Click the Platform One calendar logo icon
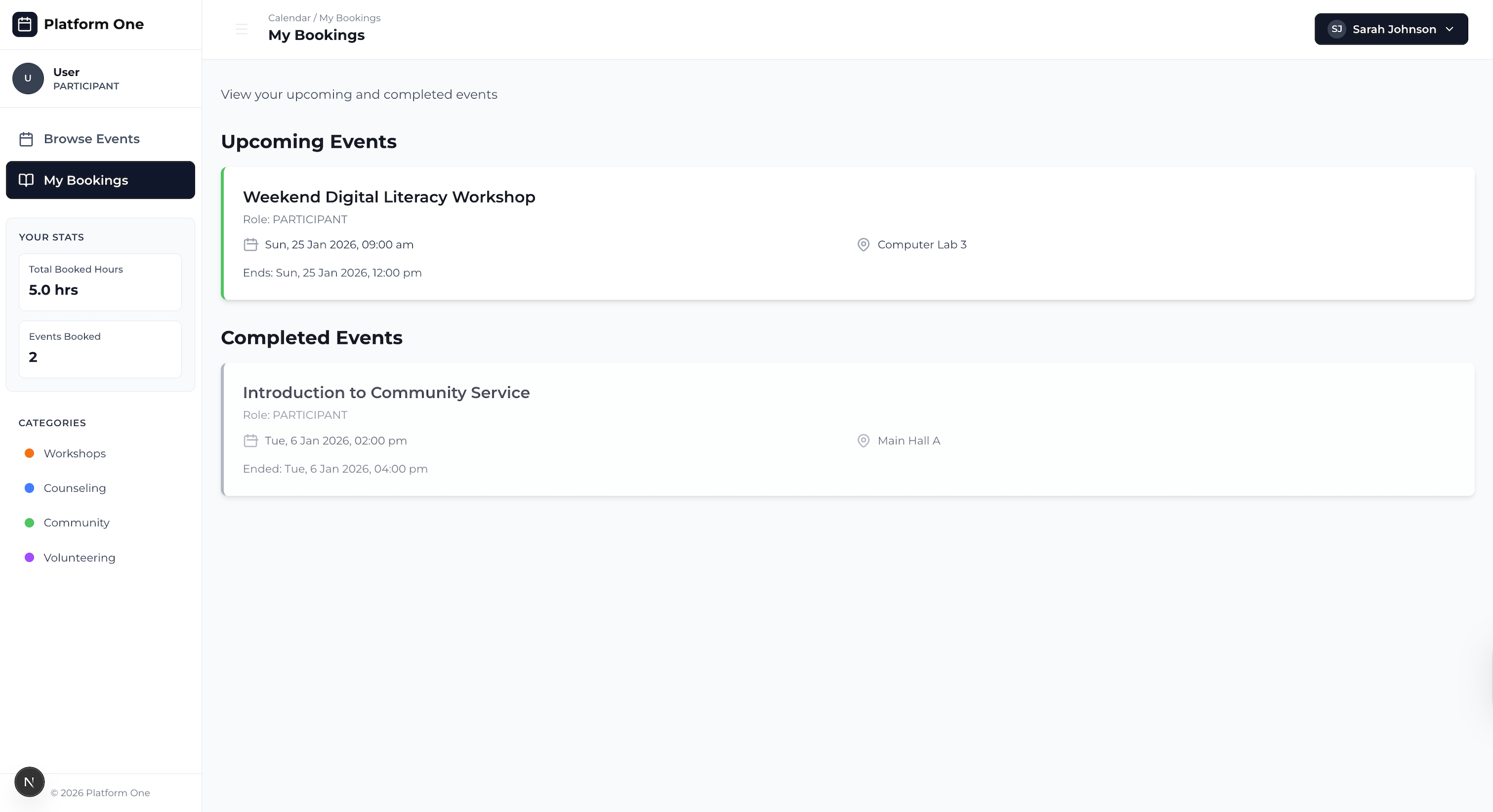The width and height of the screenshot is (1493, 812). pyautogui.click(x=24, y=24)
